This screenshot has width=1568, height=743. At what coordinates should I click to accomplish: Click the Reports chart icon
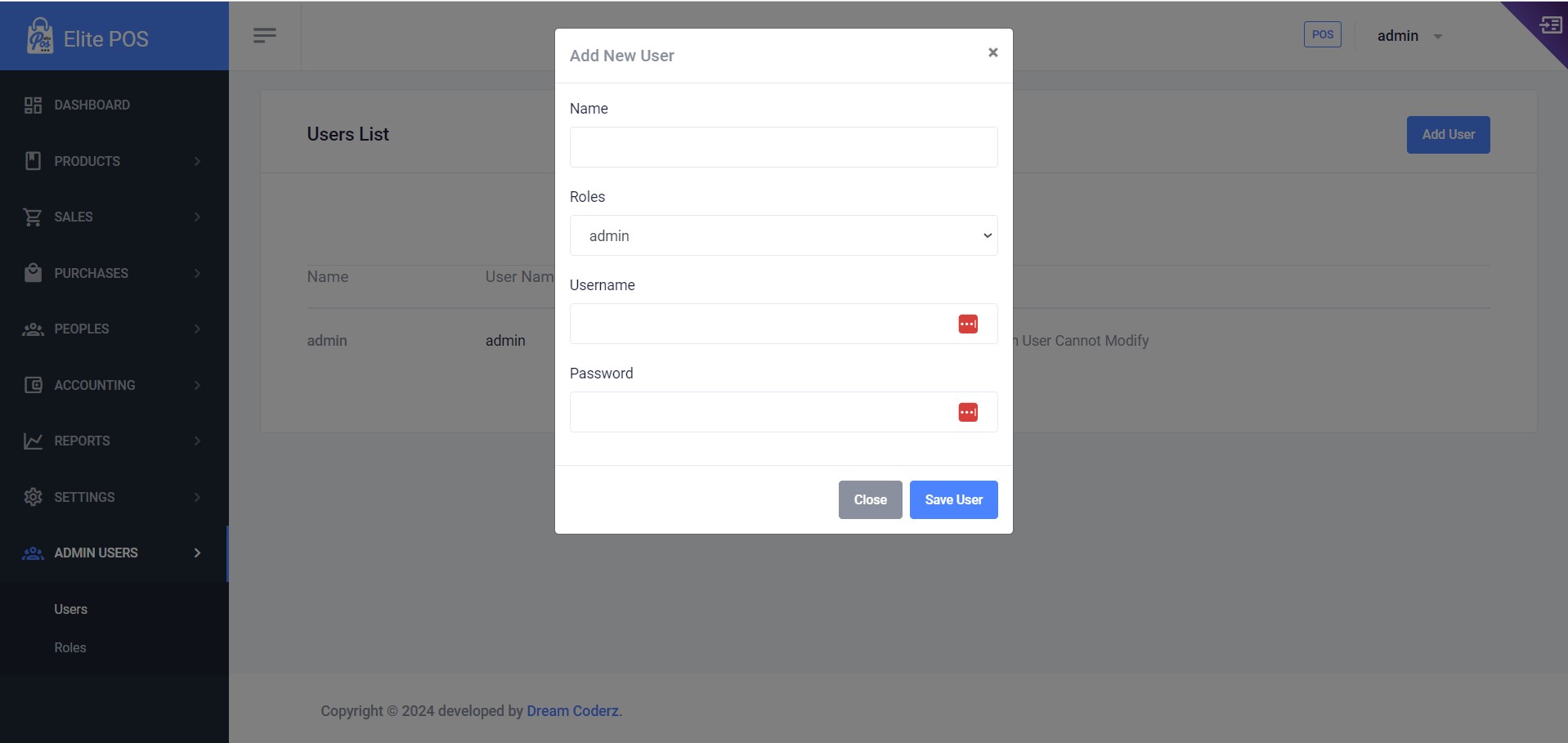[33, 441]
